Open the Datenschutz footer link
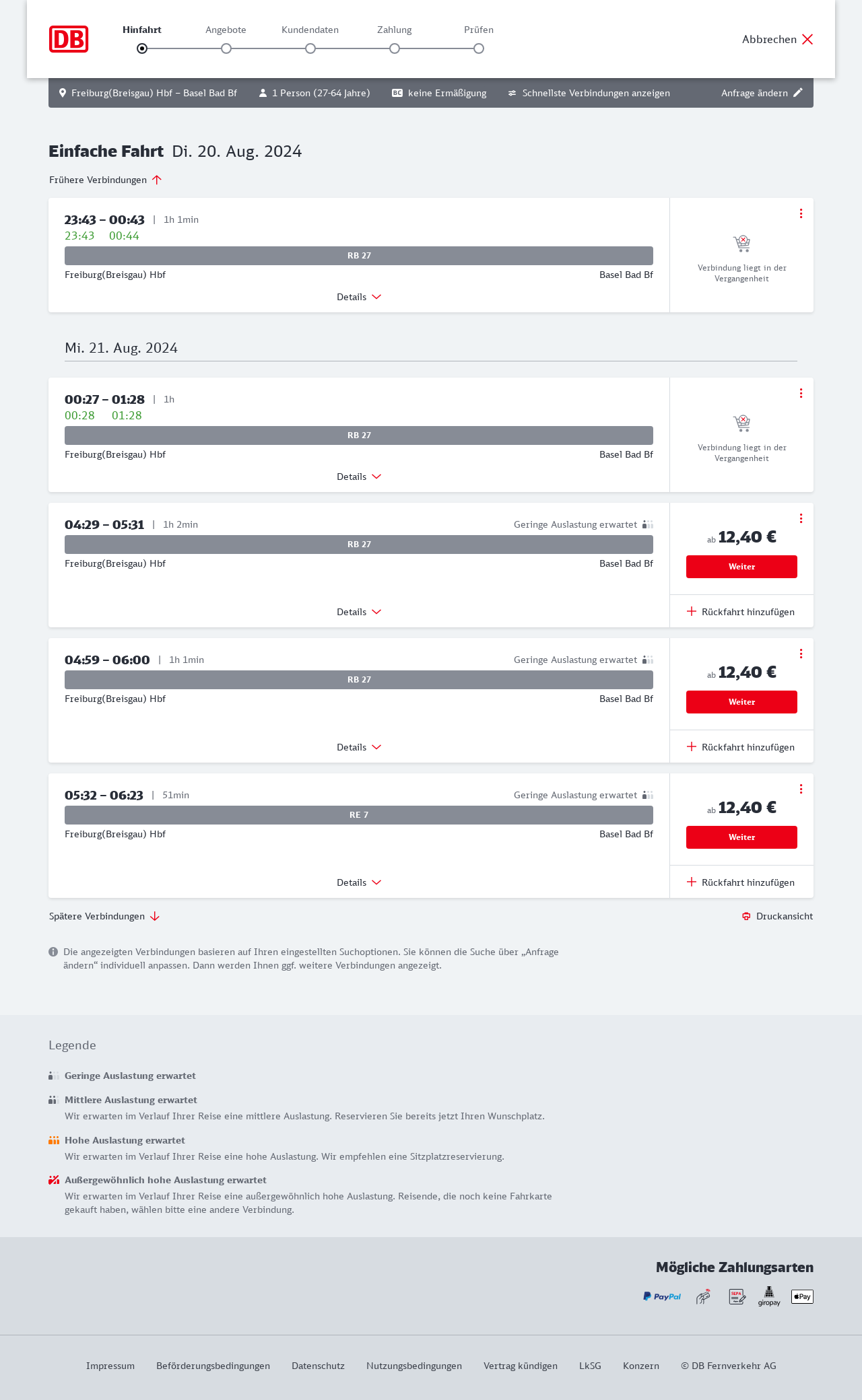This screenshot has height=1400, width=862. tap(318, 1366)
